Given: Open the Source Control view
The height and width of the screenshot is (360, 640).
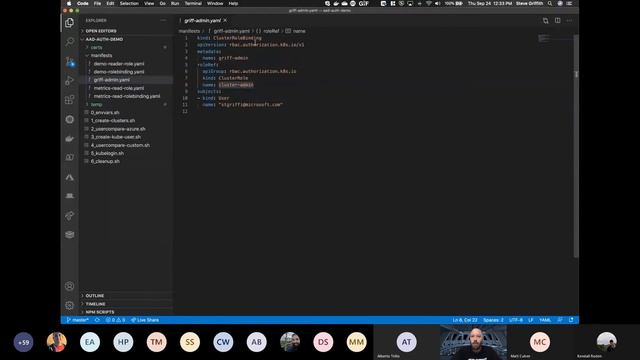Looking at the screenshot, I should (69, 61).
